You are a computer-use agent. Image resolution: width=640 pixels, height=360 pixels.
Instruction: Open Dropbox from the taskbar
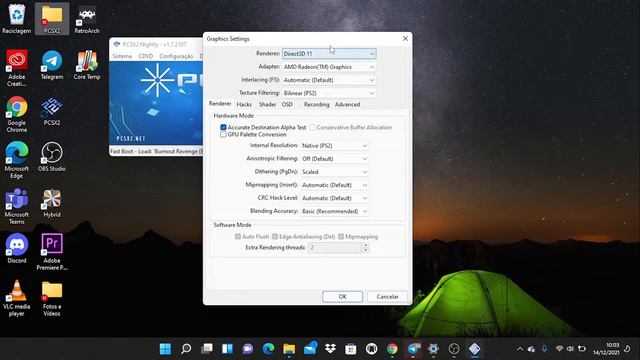330,349
